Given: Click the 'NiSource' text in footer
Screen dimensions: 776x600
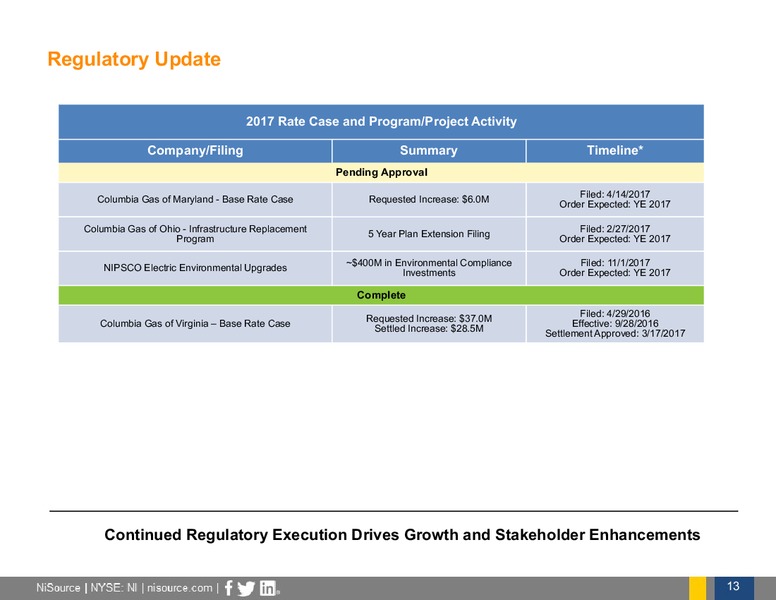Looking at the screenshot, I should click(x=58, y=588).
